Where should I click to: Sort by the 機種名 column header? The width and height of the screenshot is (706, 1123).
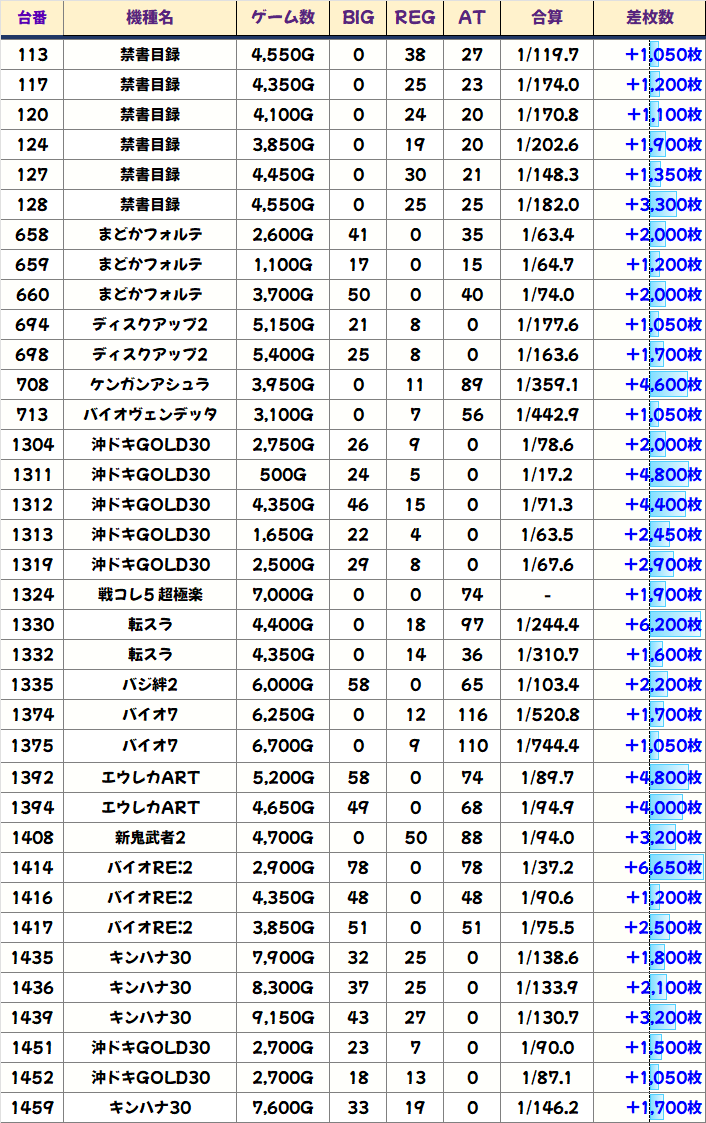point(150,18)
